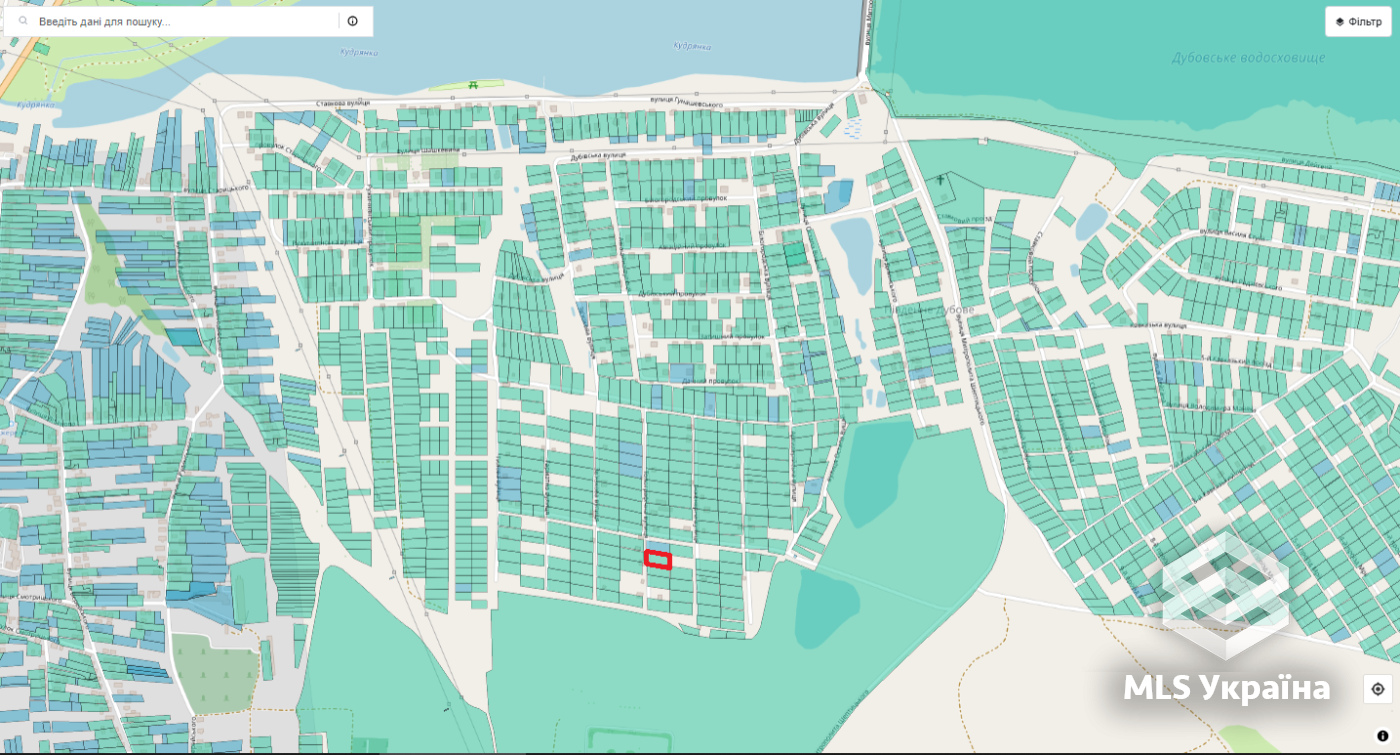The height and width of the screenshot is (755, 1400).
Task: Click the cemetery cross icon on map
Action: [941, 181]
